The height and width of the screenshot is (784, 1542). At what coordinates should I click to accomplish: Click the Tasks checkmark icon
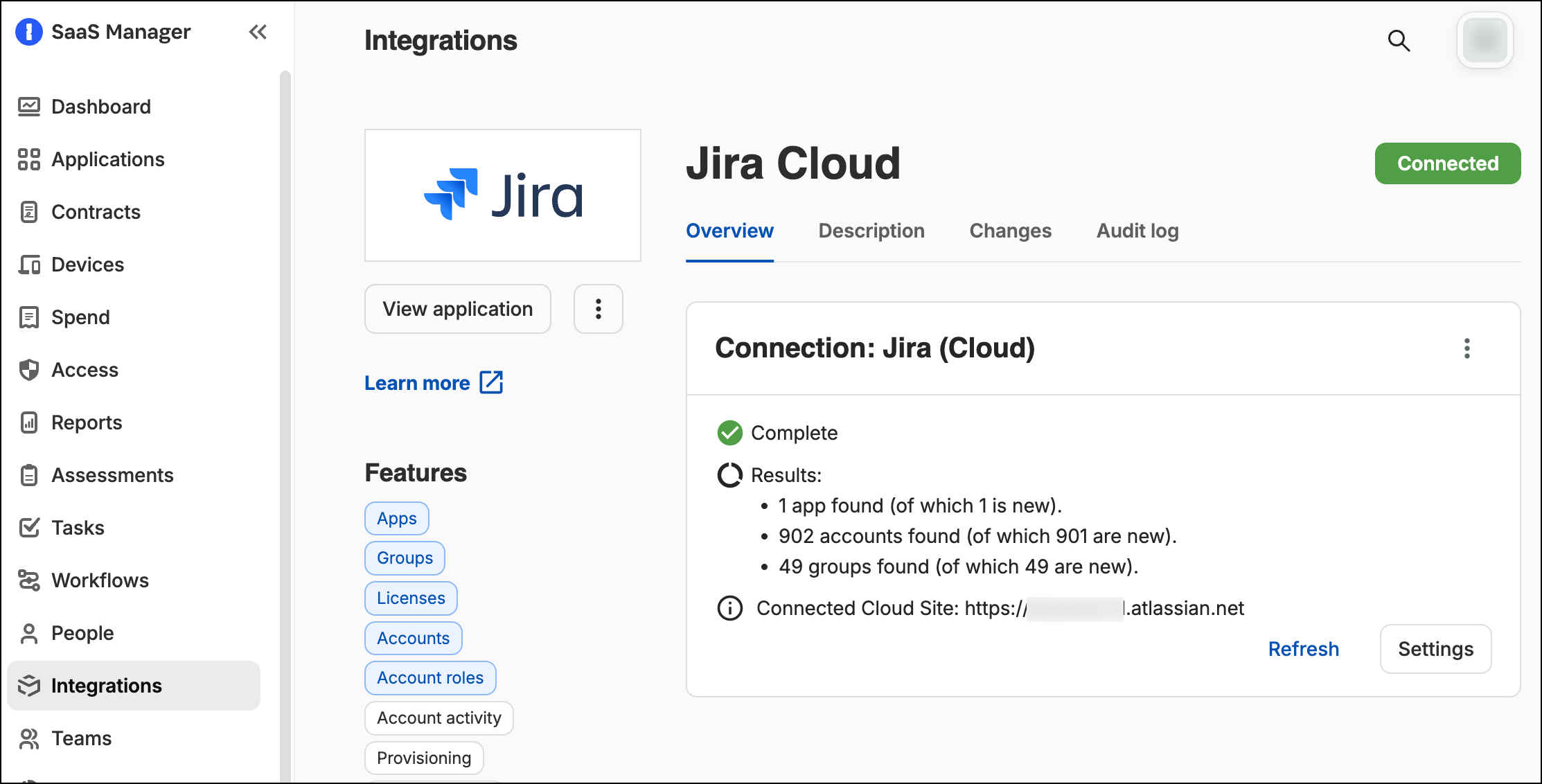coord(29,528)
